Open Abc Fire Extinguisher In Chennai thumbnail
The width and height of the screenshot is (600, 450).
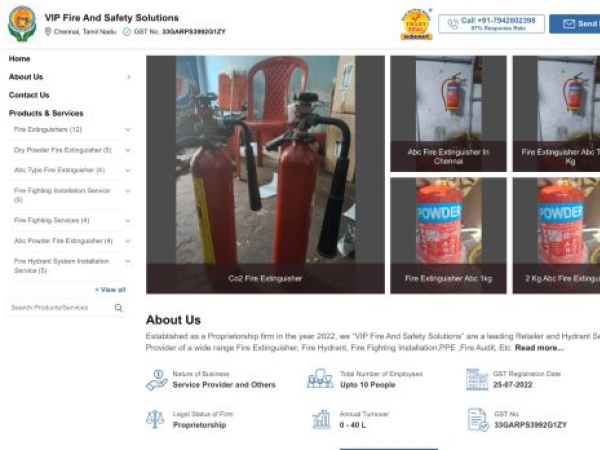(448, 114)
